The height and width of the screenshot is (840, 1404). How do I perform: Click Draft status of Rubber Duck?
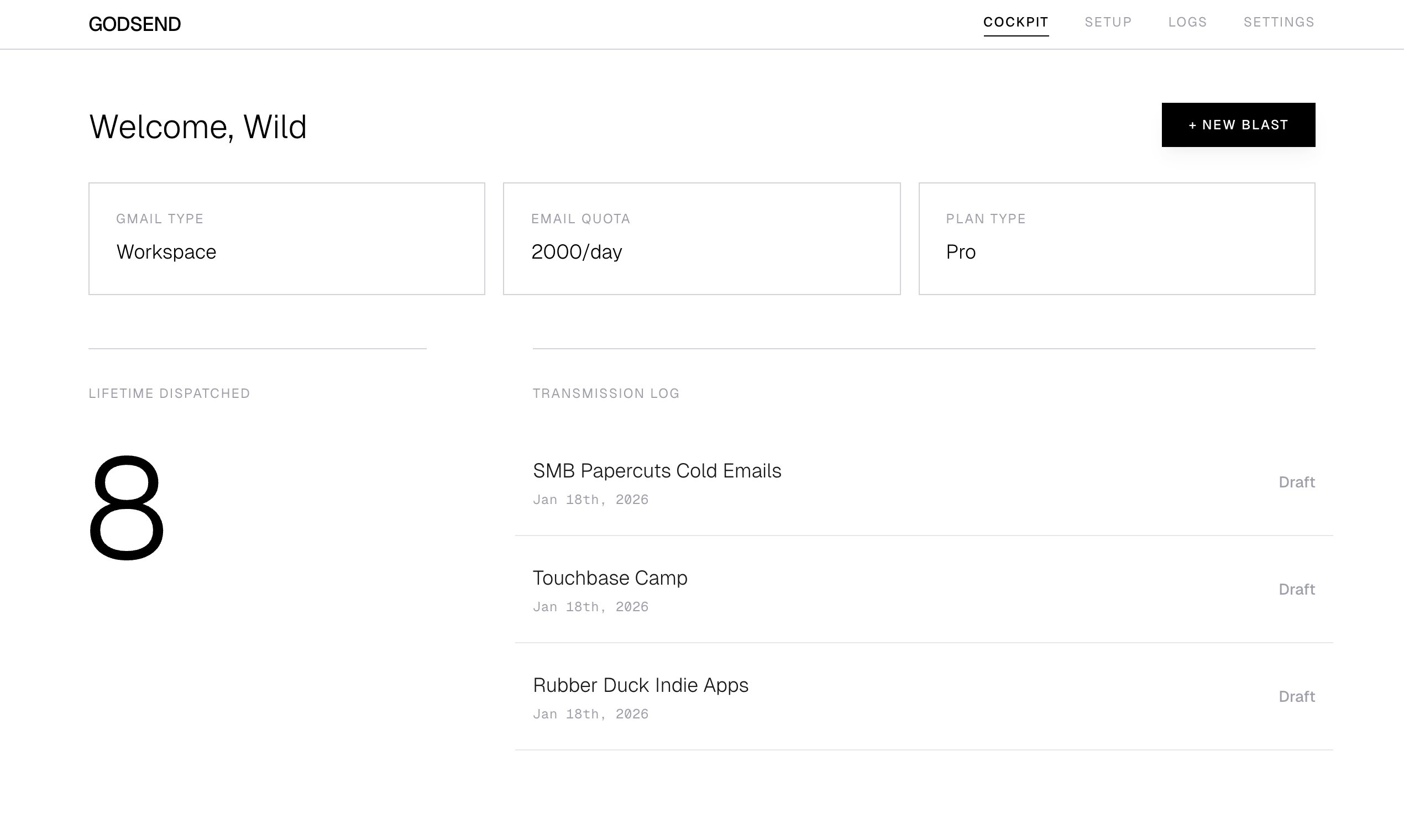pyautogui.click(x=1296, y=697)
